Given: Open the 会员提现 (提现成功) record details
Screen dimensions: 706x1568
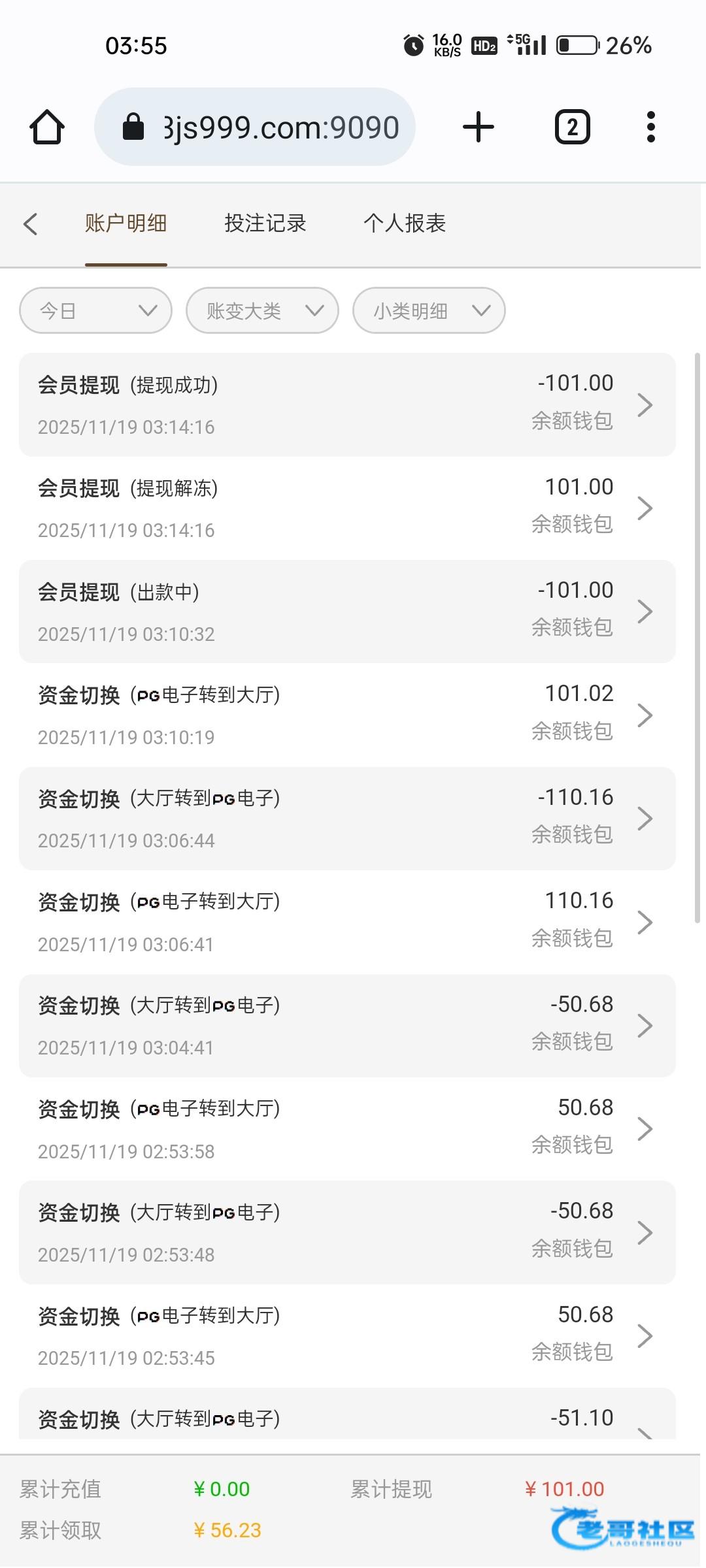Looking at the screenshot, I should [x=346, y=405].
